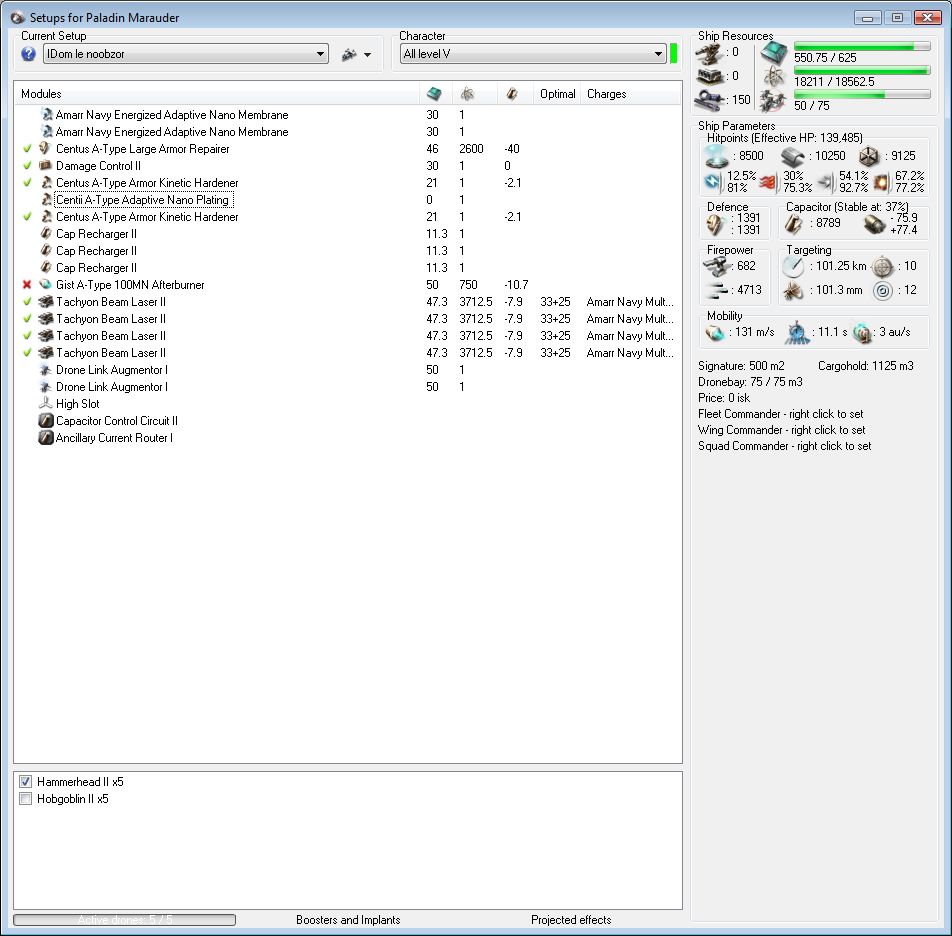Toggle the first Tachyon Beam Laser II checkmark
This screenshot has width=952, height=936.
tap(27, 302)
